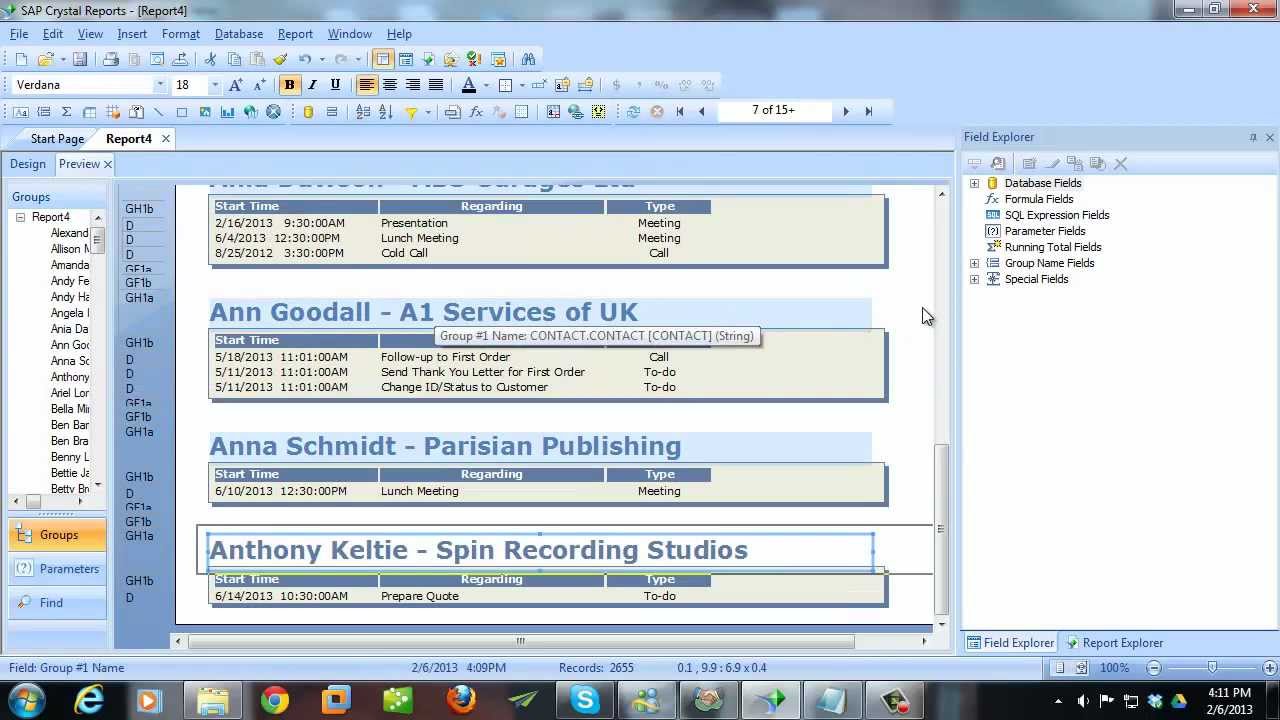Switch to the Design tab
Image resolution: width=1280 pixels, height=720 pixels.
(28, 164)
